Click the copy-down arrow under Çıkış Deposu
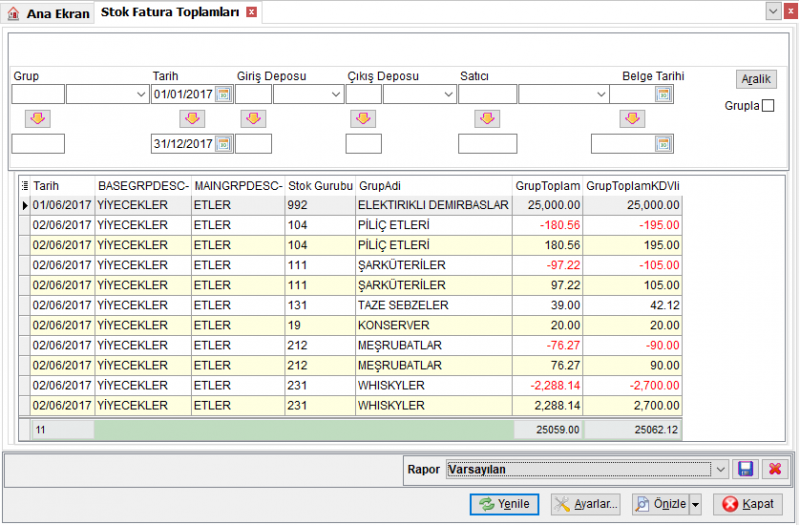Screen dimensions: 800x525 [363, 119]
